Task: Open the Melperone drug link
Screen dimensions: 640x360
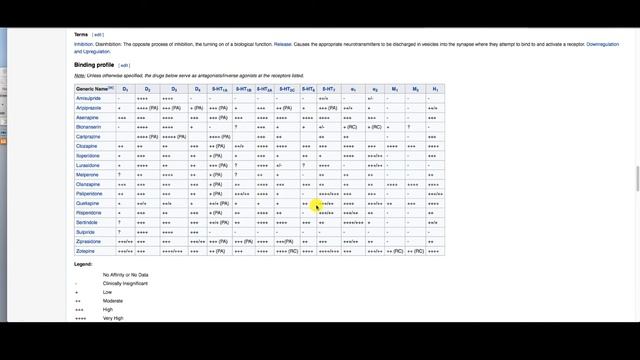Action: point(87,175)
